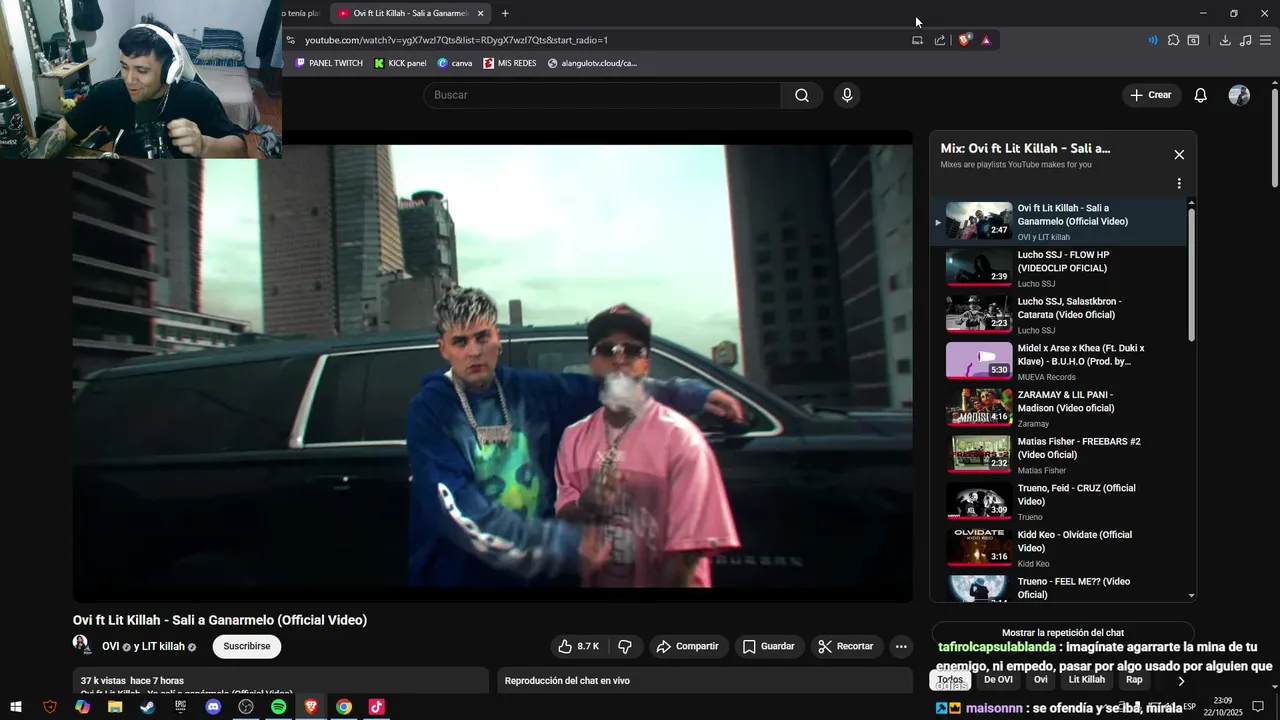Image resolution: width=1280 pixels, height=720 pixels.
Task: Play Kidd Keo - Olvidate video
Action: pos(1060,548)
